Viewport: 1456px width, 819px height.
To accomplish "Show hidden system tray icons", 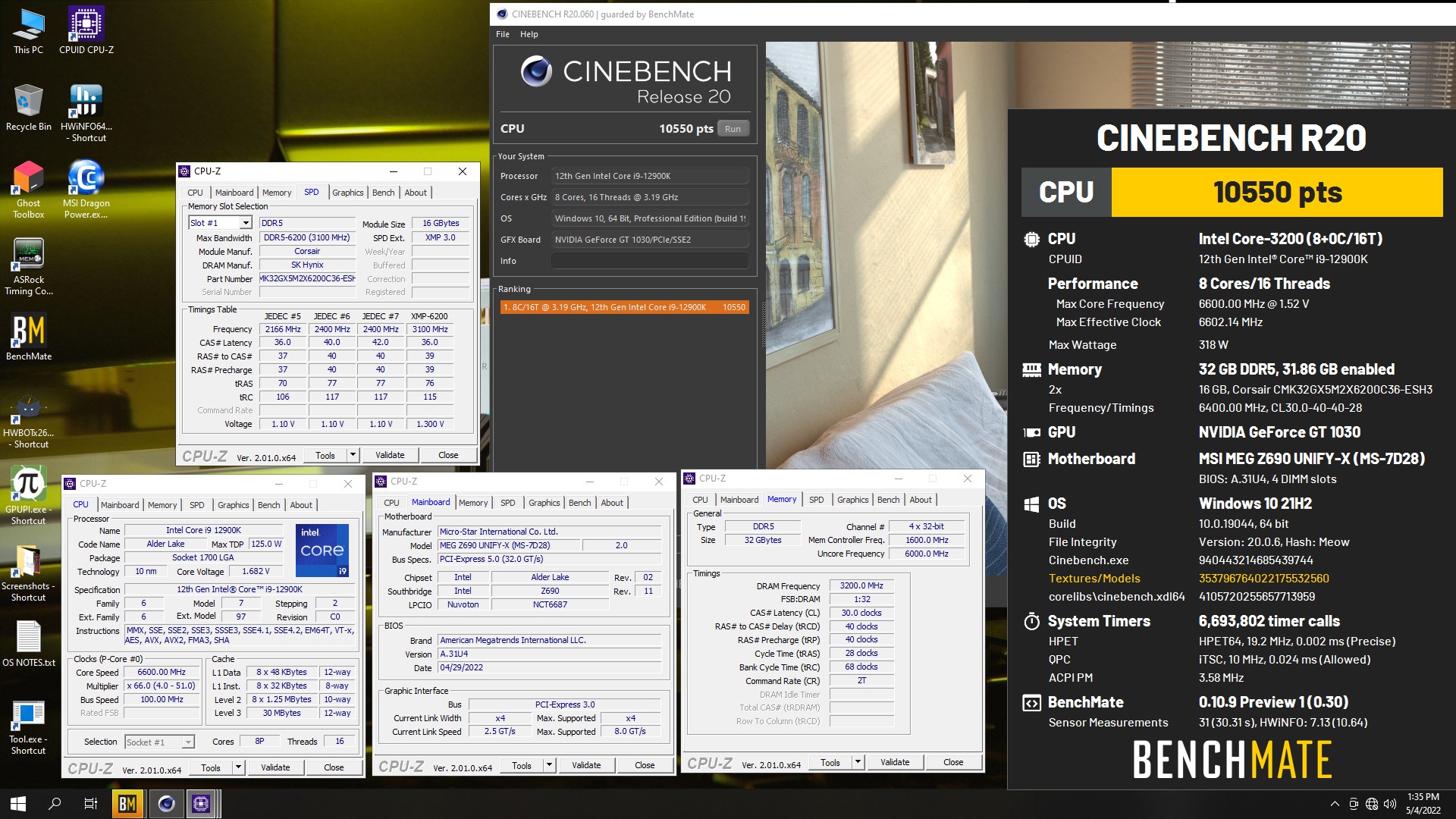I will [x=1335, y=804].
